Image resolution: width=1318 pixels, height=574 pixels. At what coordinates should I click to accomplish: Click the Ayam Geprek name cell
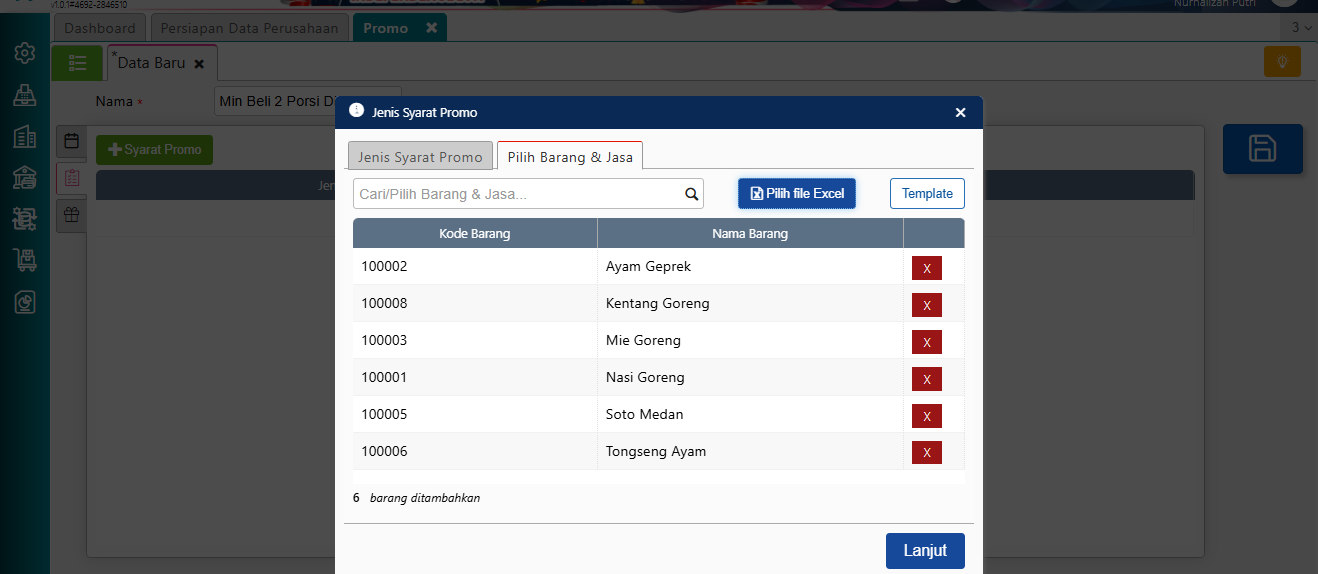(x=750, y=267)
